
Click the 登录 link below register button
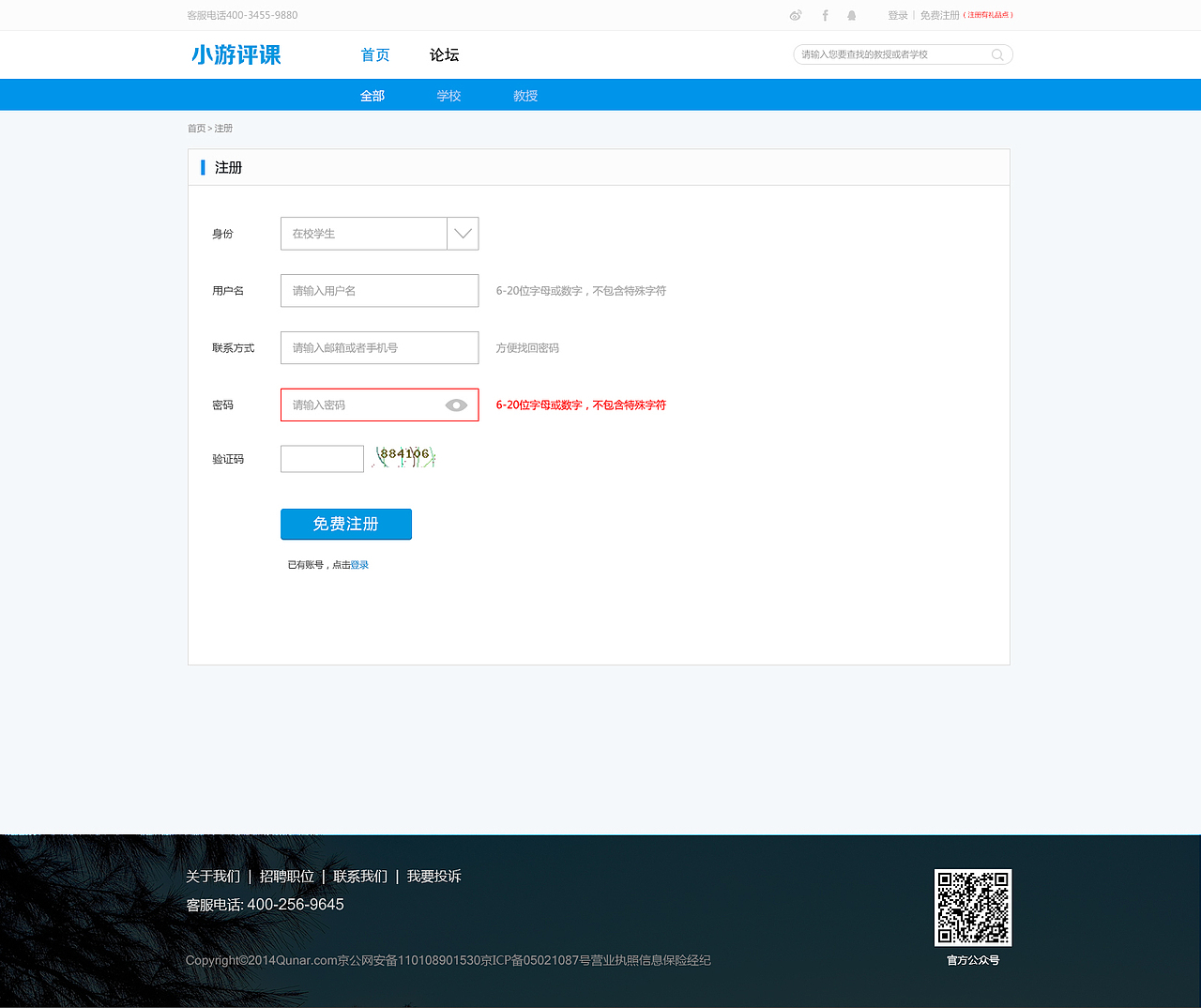tap(359, 564)
